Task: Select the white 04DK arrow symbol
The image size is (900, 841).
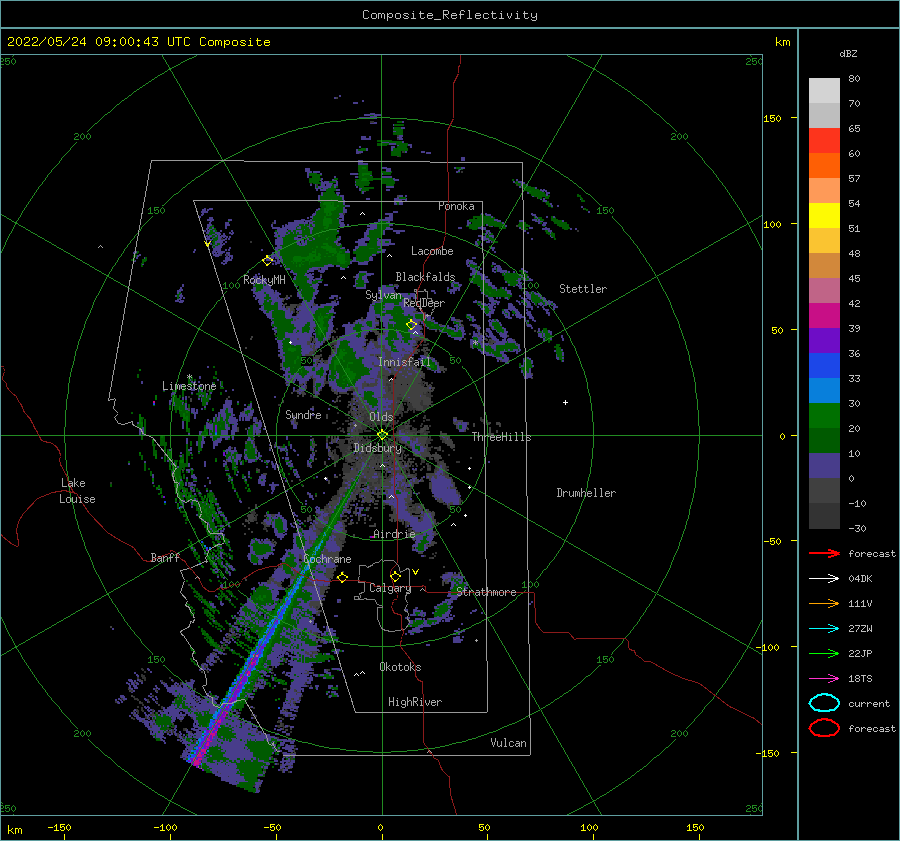Action: [x=824, y=579]
